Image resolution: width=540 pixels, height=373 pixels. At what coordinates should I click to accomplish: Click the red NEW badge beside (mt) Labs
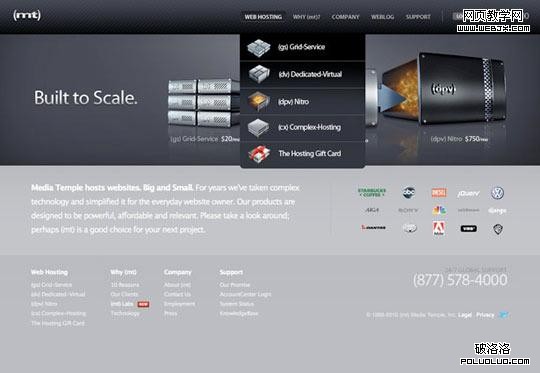tap(143, 304)
